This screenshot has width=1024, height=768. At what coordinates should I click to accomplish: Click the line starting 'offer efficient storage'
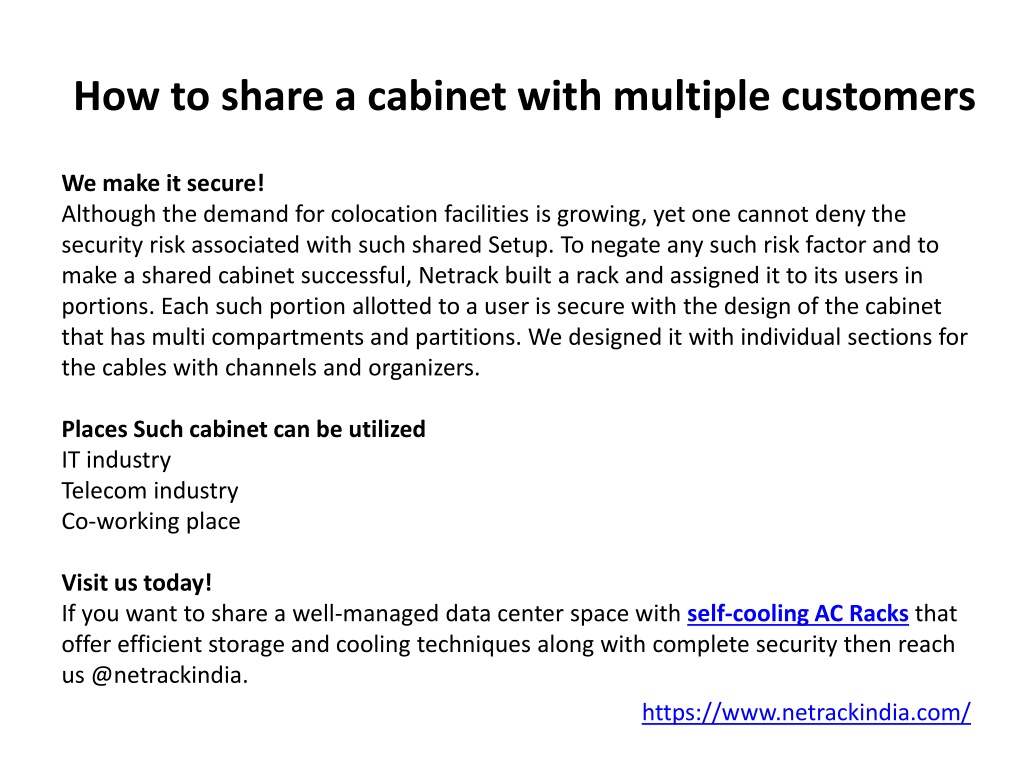508,645
